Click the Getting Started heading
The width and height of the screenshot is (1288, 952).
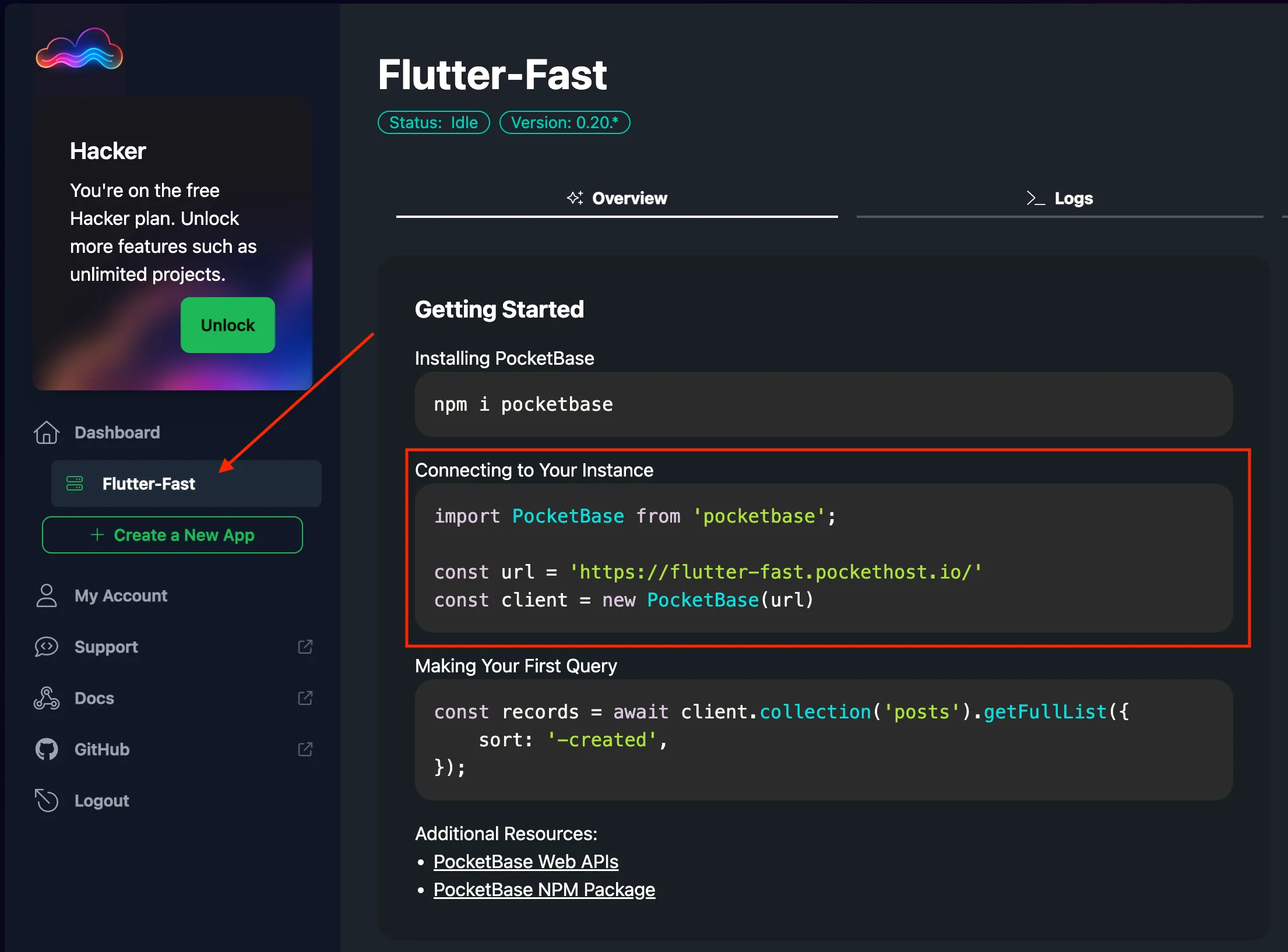[499, 309]
